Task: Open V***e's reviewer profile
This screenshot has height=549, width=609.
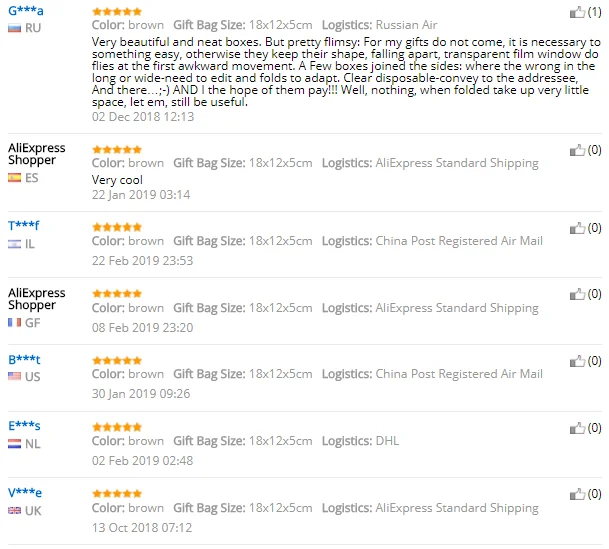Action: click(25, 492)
